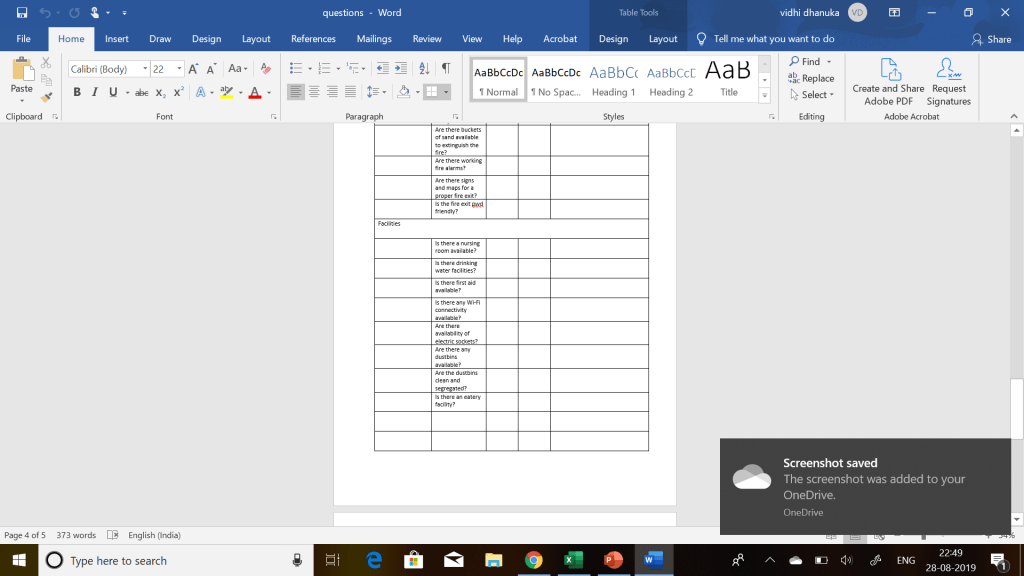Click the Replace button

coord(811,78)
